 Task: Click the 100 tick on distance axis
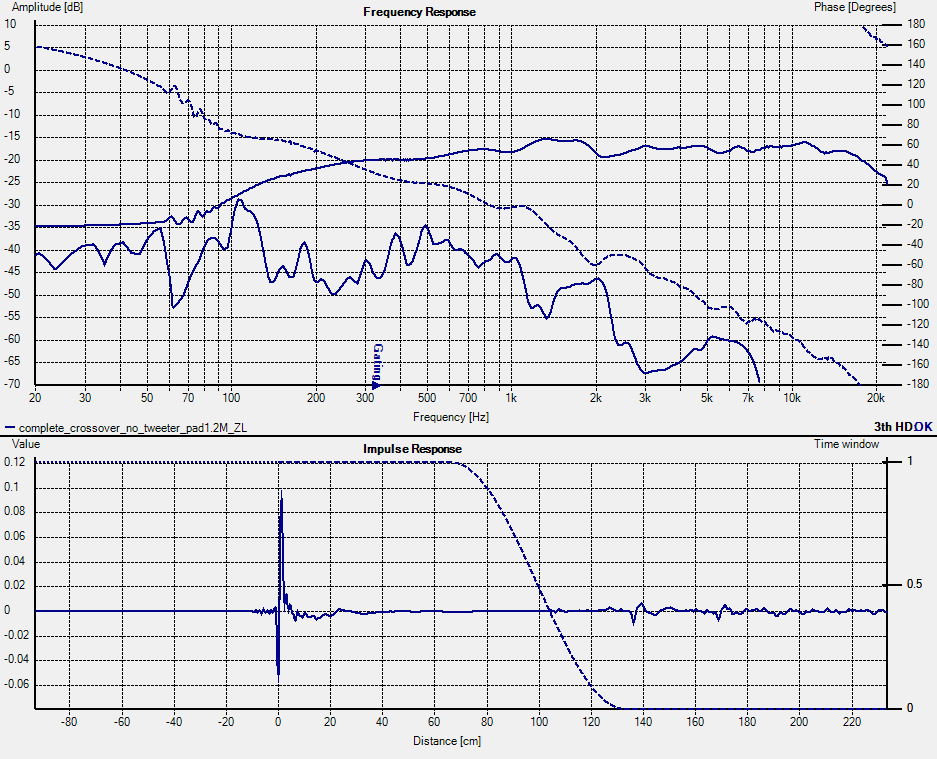coord(539,722)
